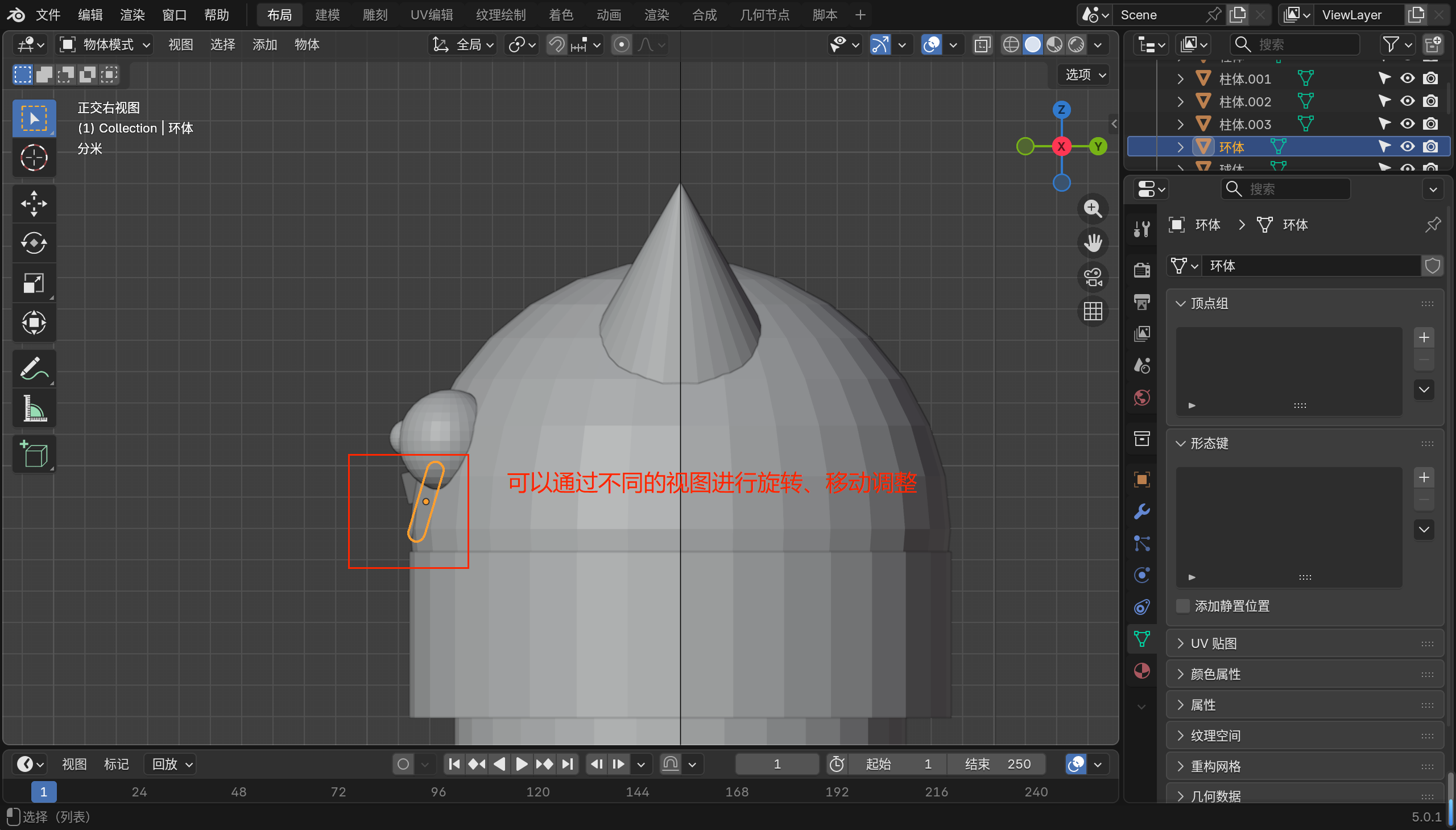Expand the UV 贴图 panel
Viewport: 1456px width, 830px height.
coord(1214,643)
